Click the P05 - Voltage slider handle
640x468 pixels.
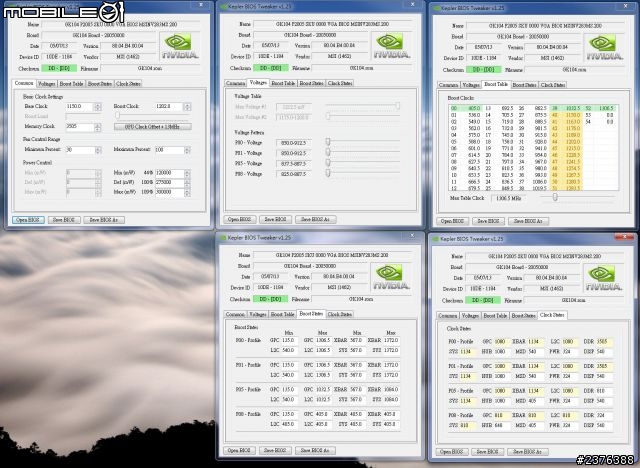[x=328, y=162]
